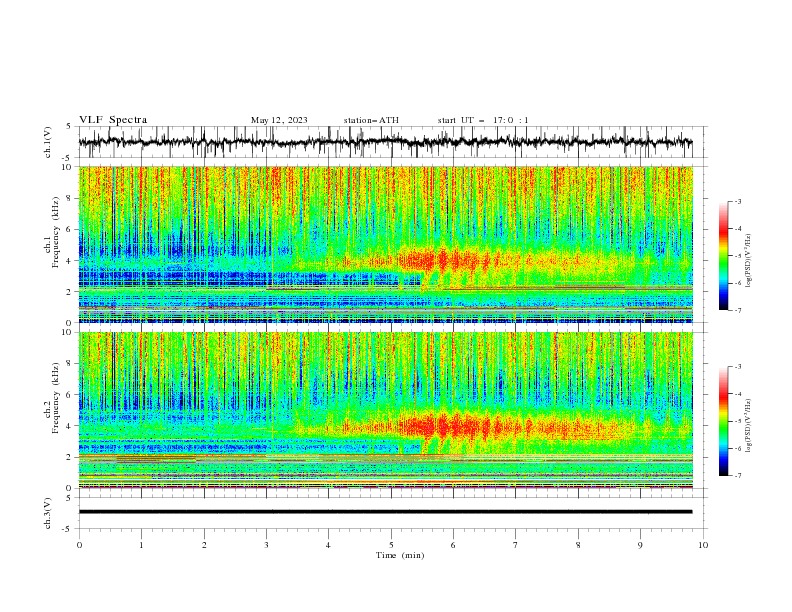Click the 'ch.1(V)' waveform axis label
The height and width of the screenshot is (612, 792).
[48, 142]
